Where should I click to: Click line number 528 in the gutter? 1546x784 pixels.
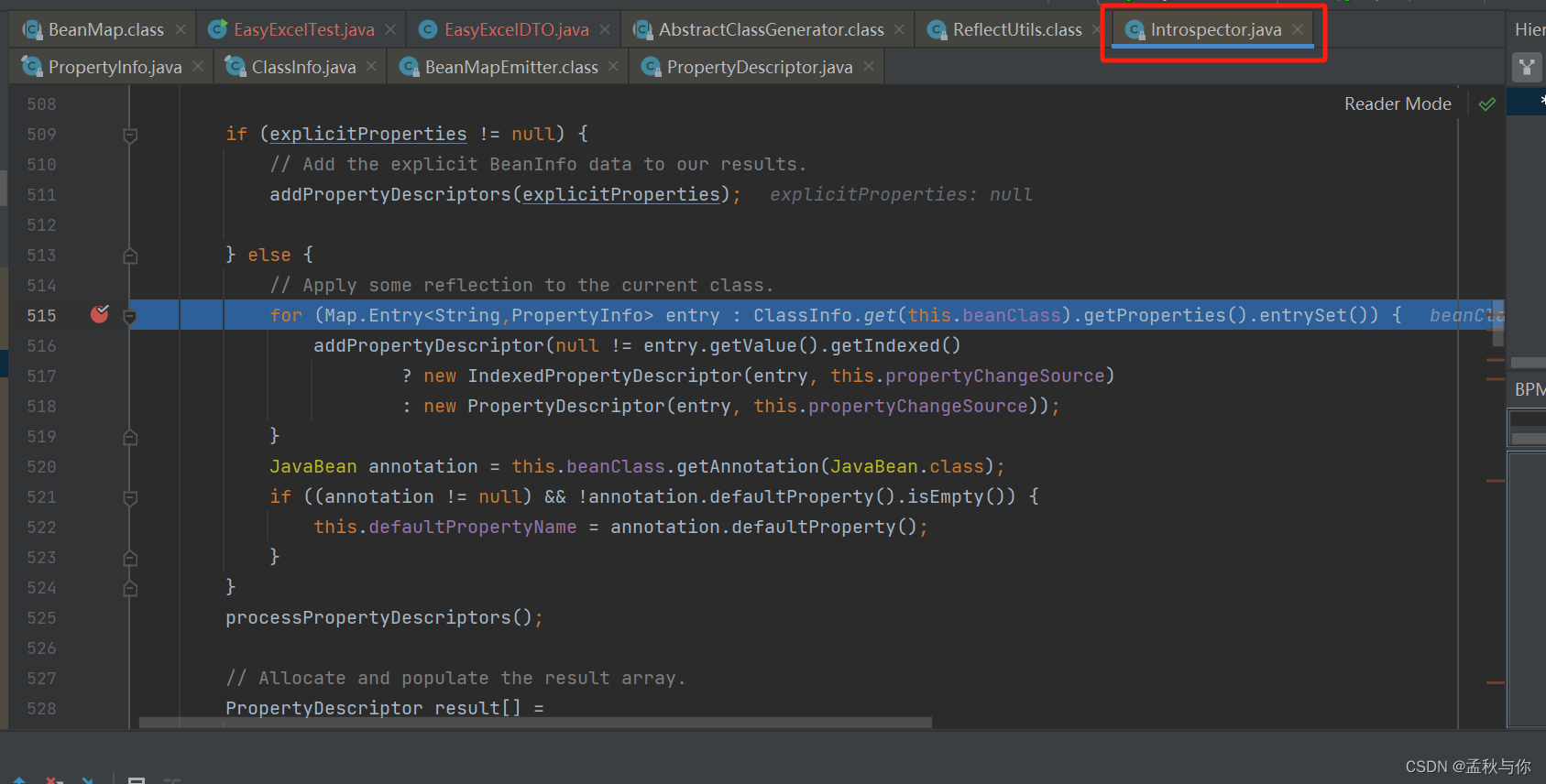pyautogui.click(x=41, y=708)
